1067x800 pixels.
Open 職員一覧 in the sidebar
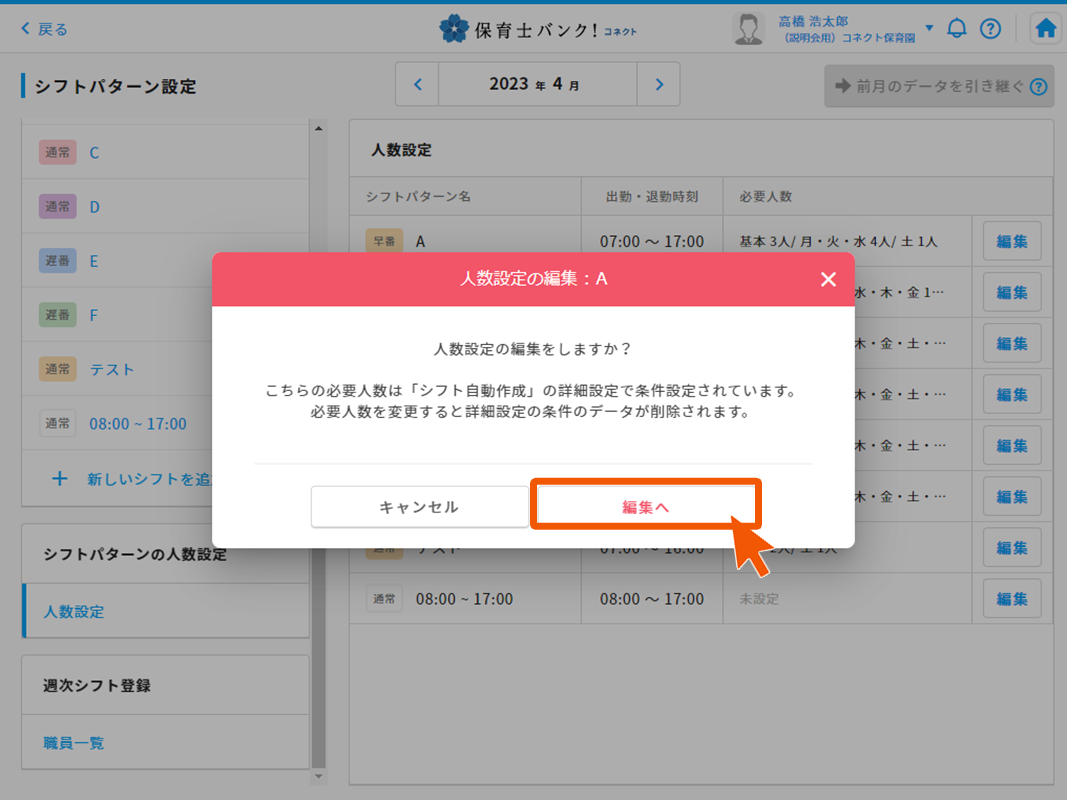(74, 743)
